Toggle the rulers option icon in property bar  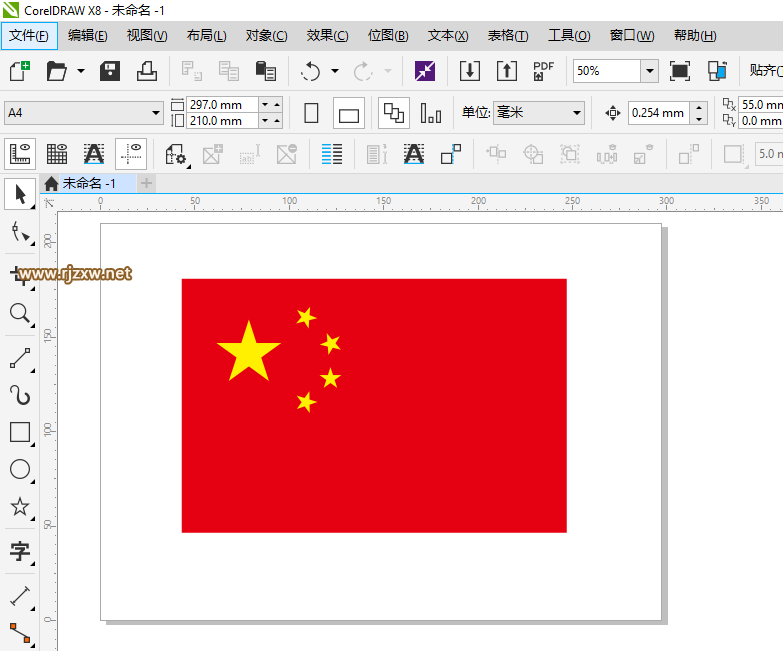click(x=20, y=154)
